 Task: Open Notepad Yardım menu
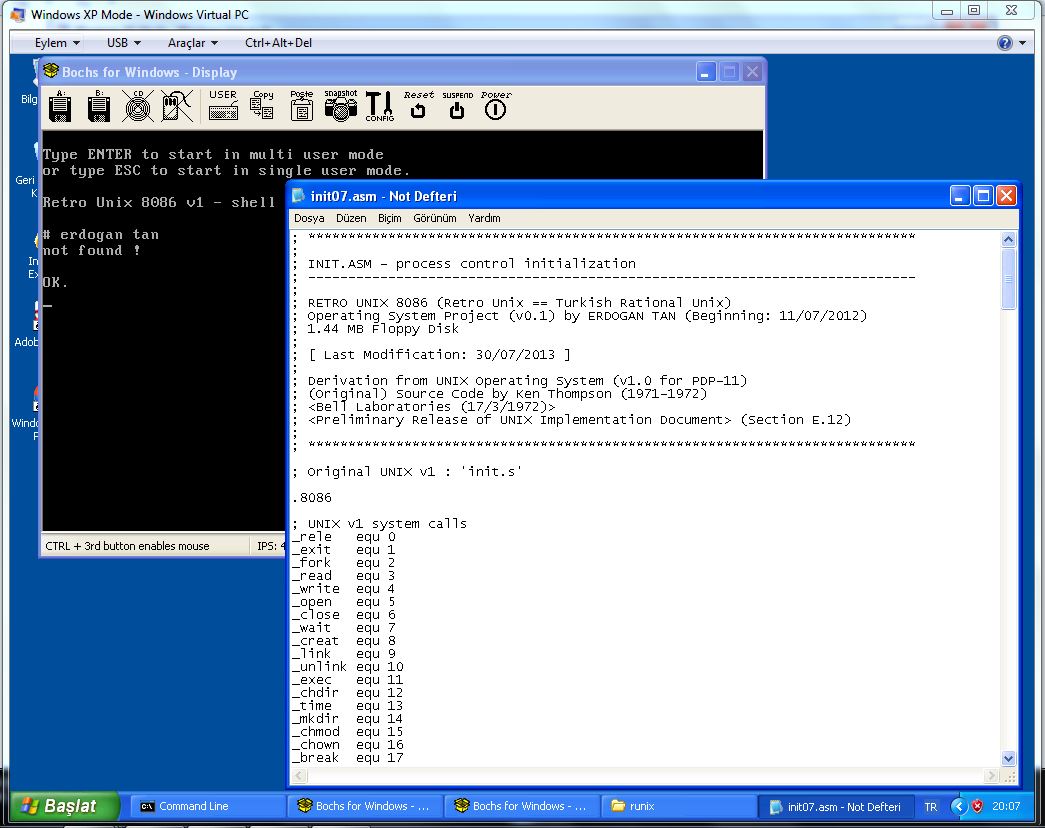(x=484, y=218)
